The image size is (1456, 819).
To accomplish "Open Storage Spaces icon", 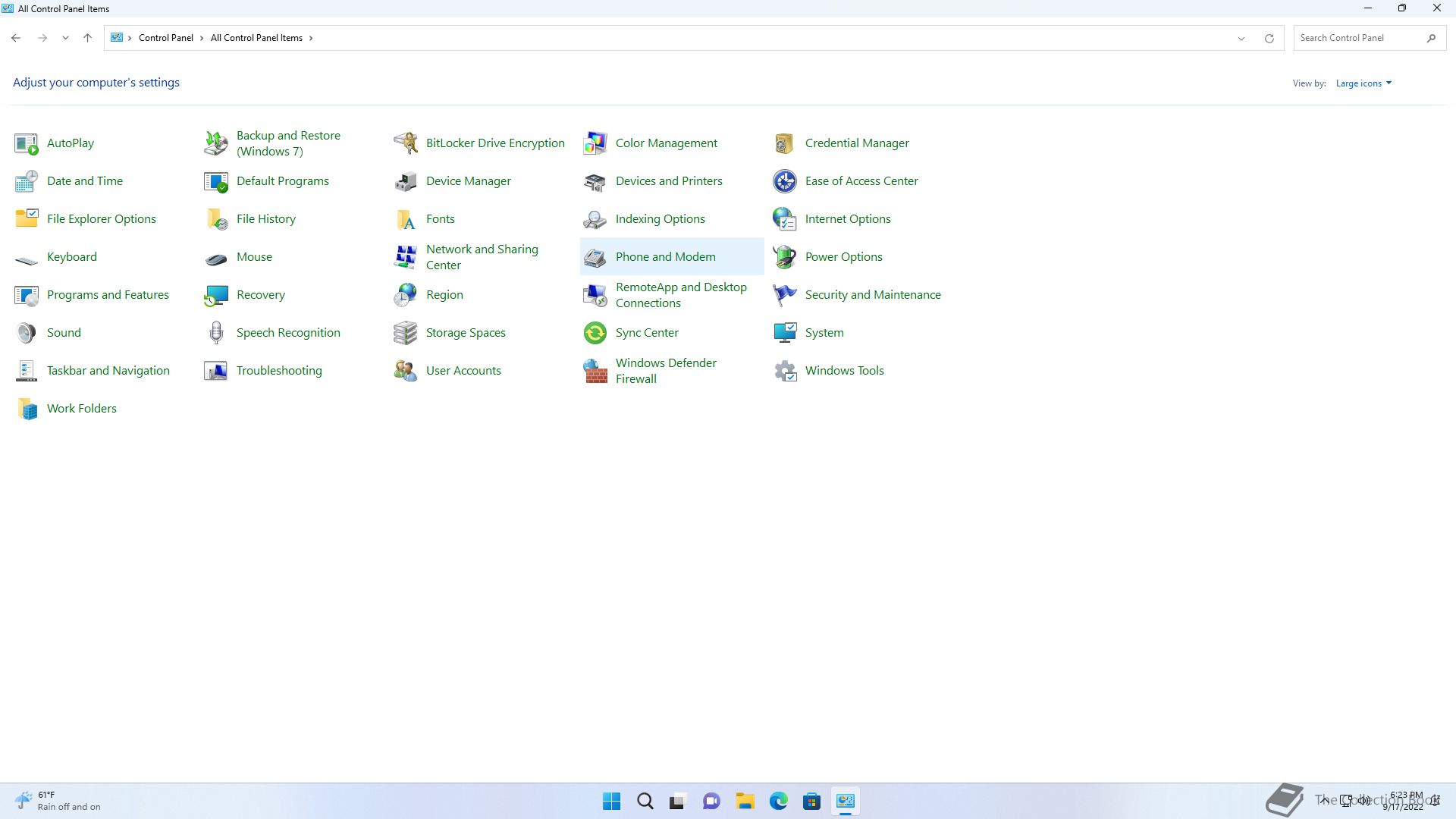I will click(x=406, y=333).
